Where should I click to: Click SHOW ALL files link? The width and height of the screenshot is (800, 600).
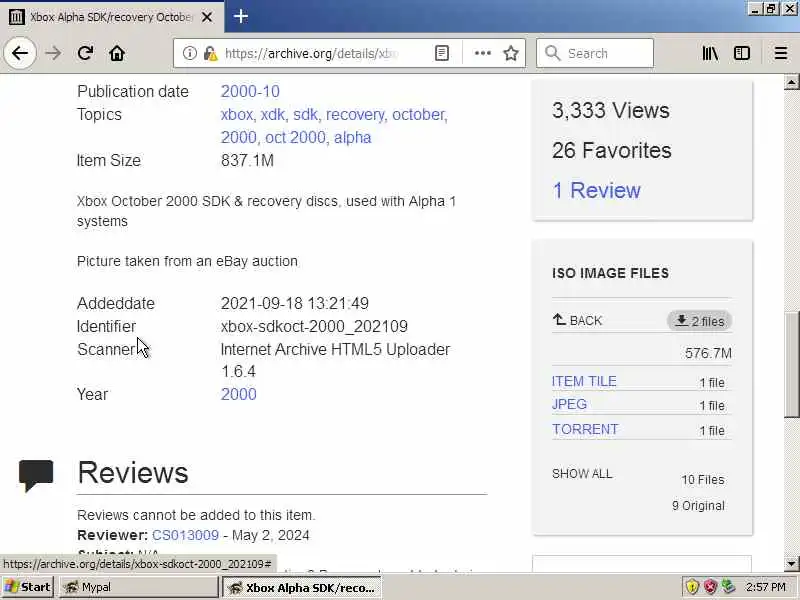582,473
